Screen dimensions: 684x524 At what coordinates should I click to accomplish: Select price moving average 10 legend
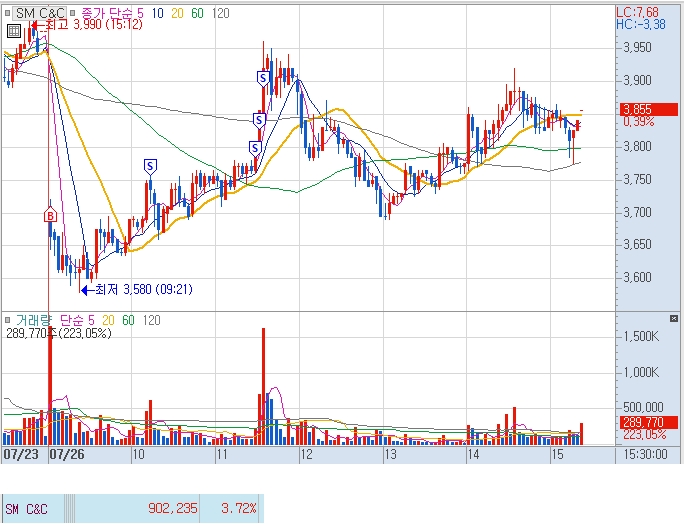[x=157, y=14]
